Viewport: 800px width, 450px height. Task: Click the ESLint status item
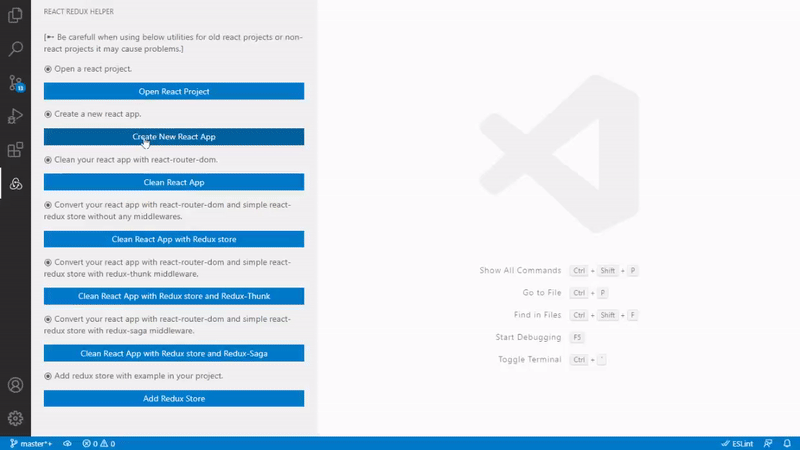(x=737, y=443)
